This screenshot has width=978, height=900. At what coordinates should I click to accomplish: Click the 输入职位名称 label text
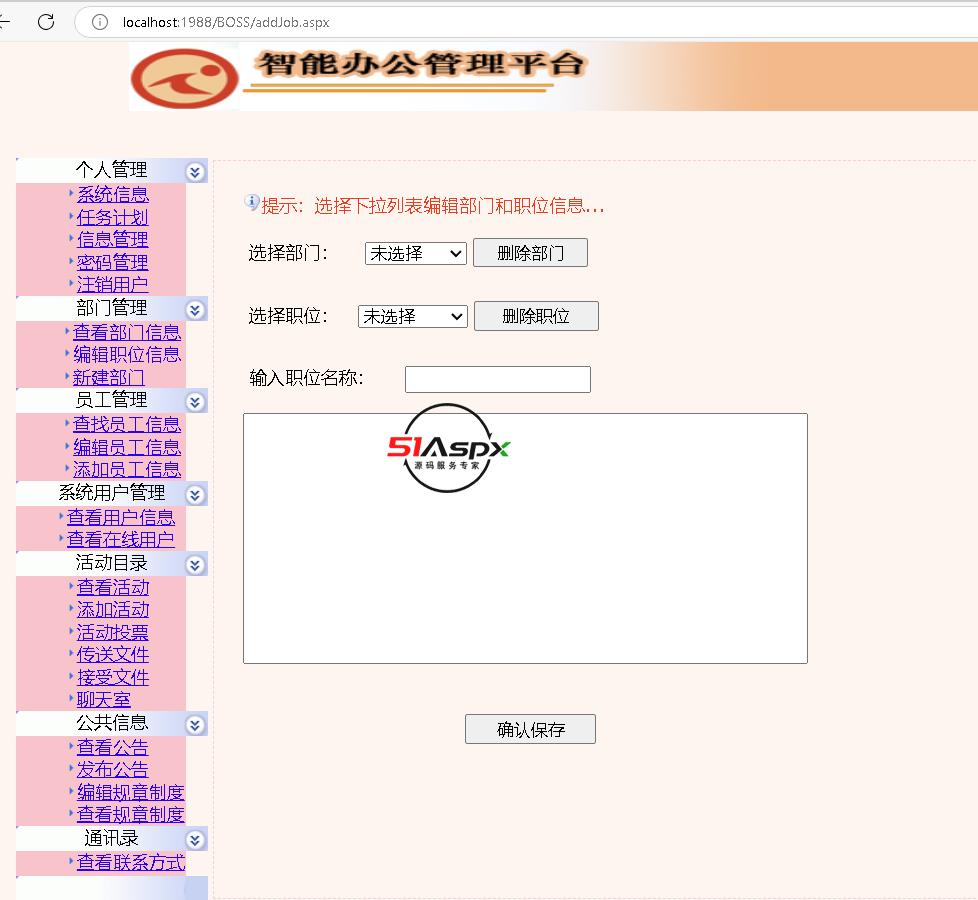(x=306, y=378)
